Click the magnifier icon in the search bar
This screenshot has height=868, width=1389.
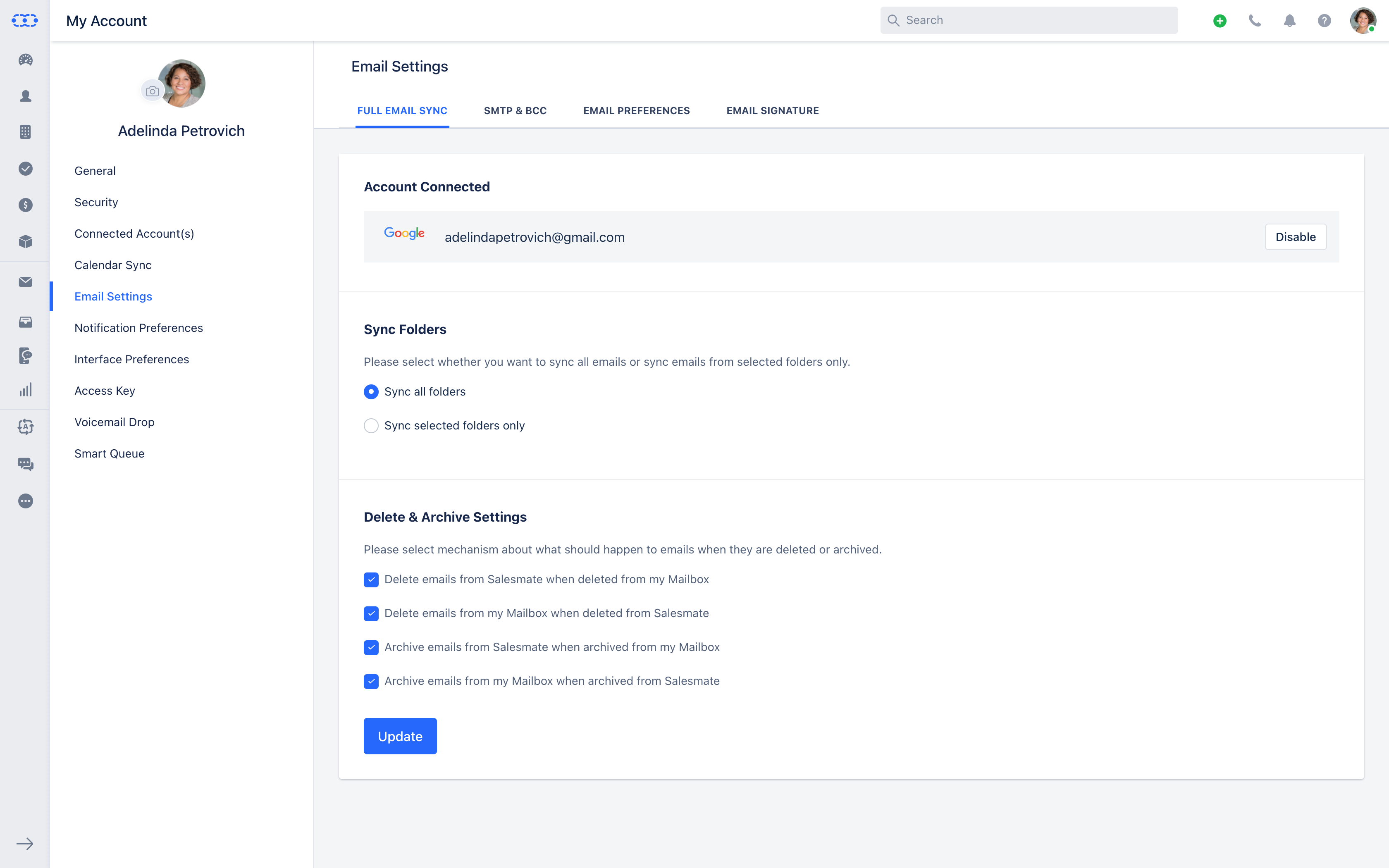893,20
